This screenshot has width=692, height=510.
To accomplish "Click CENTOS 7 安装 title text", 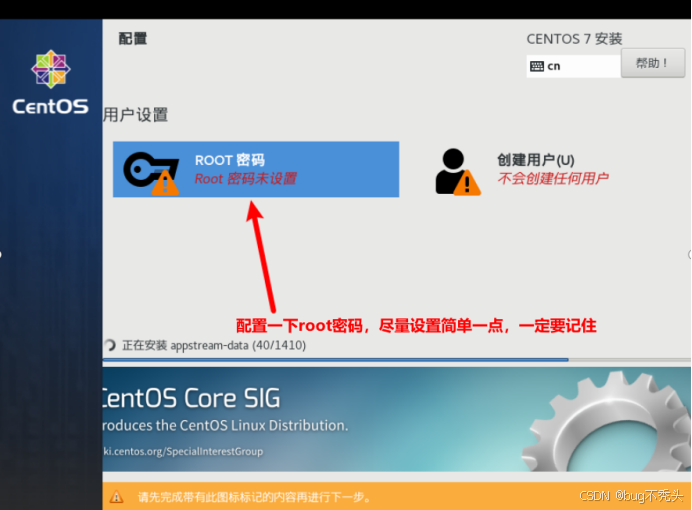I will (574, 39).
